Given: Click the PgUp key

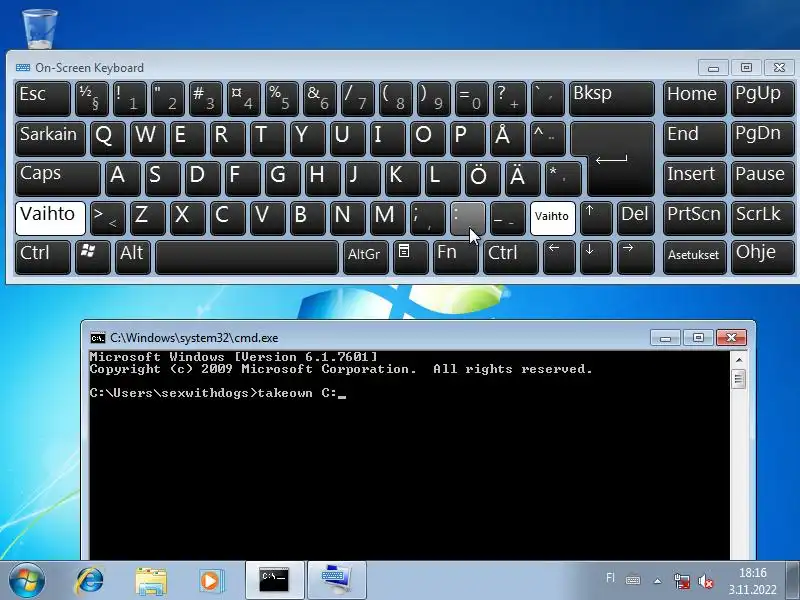Looking at the screenshot, I should [763, 98].
